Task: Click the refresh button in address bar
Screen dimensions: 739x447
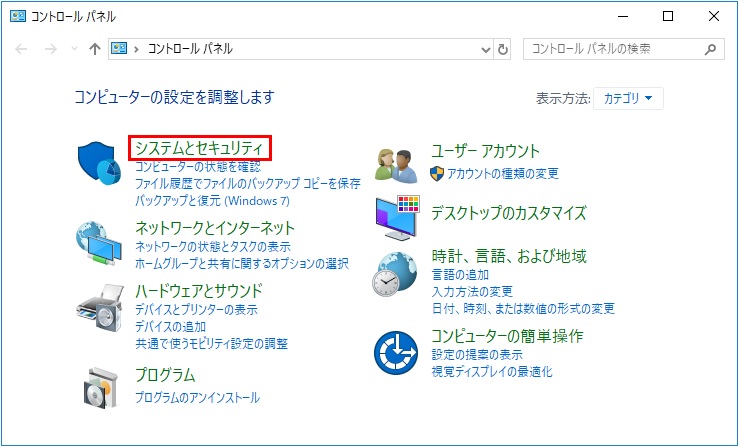Action: (503, 49)
